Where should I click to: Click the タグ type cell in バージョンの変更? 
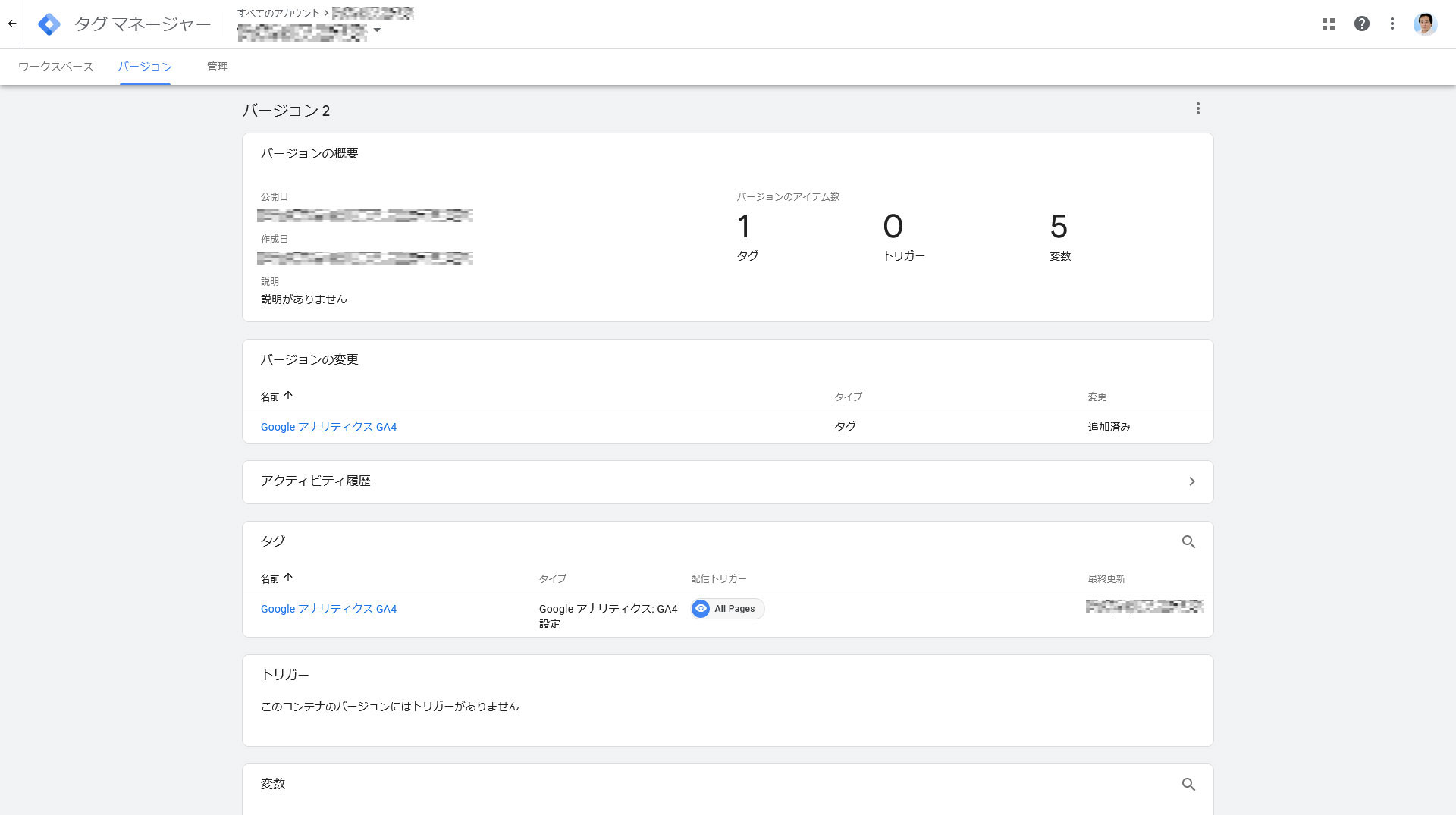(845, 427)
